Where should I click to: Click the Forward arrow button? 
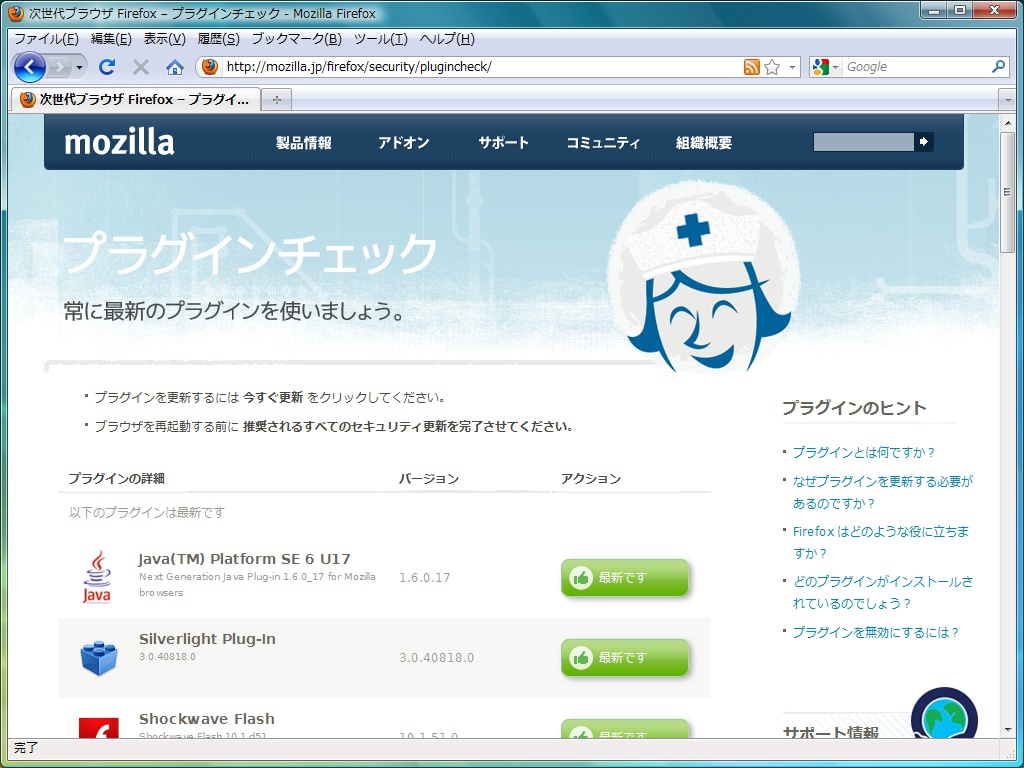[x=59, y=67]
